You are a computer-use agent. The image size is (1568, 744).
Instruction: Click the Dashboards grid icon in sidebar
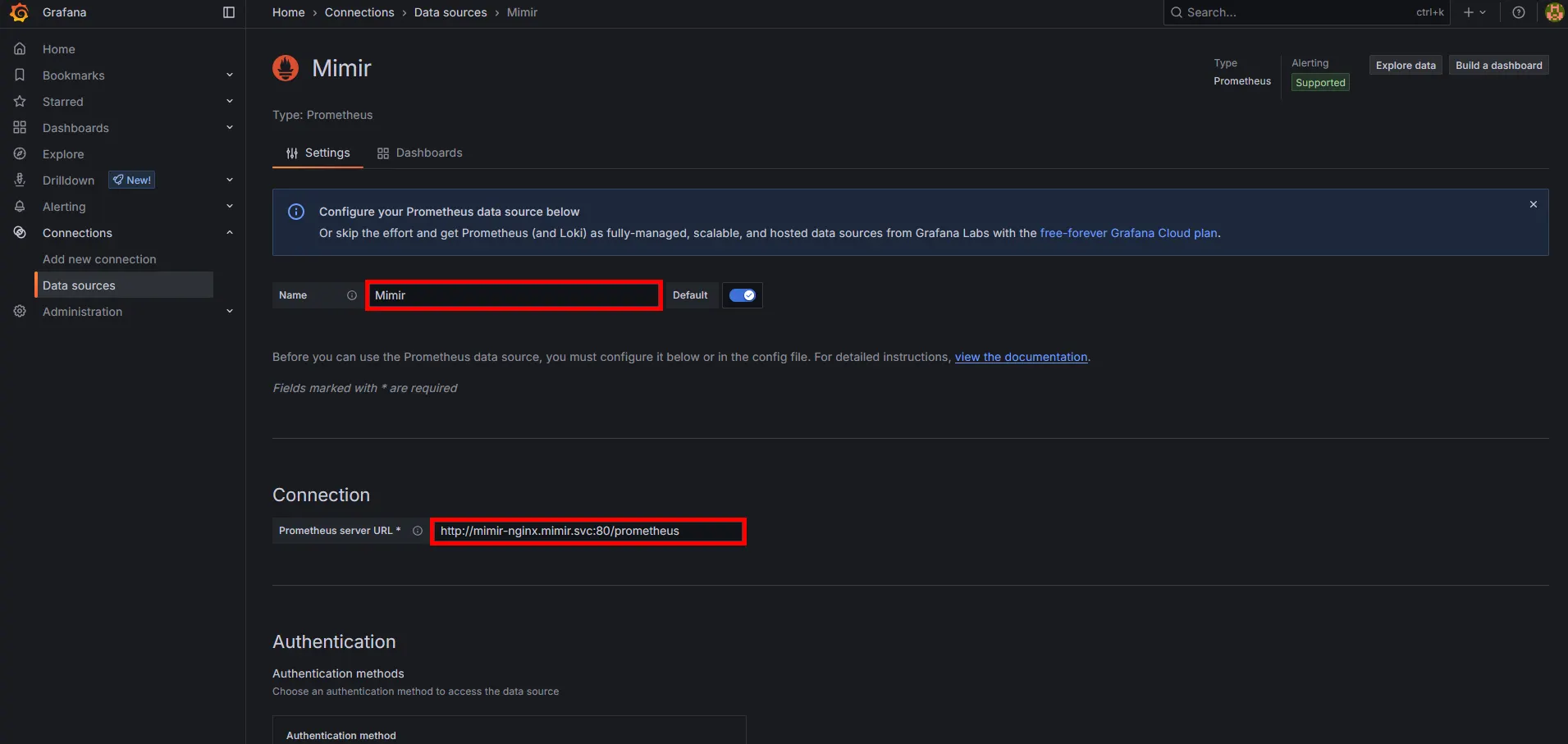(20, 128)
